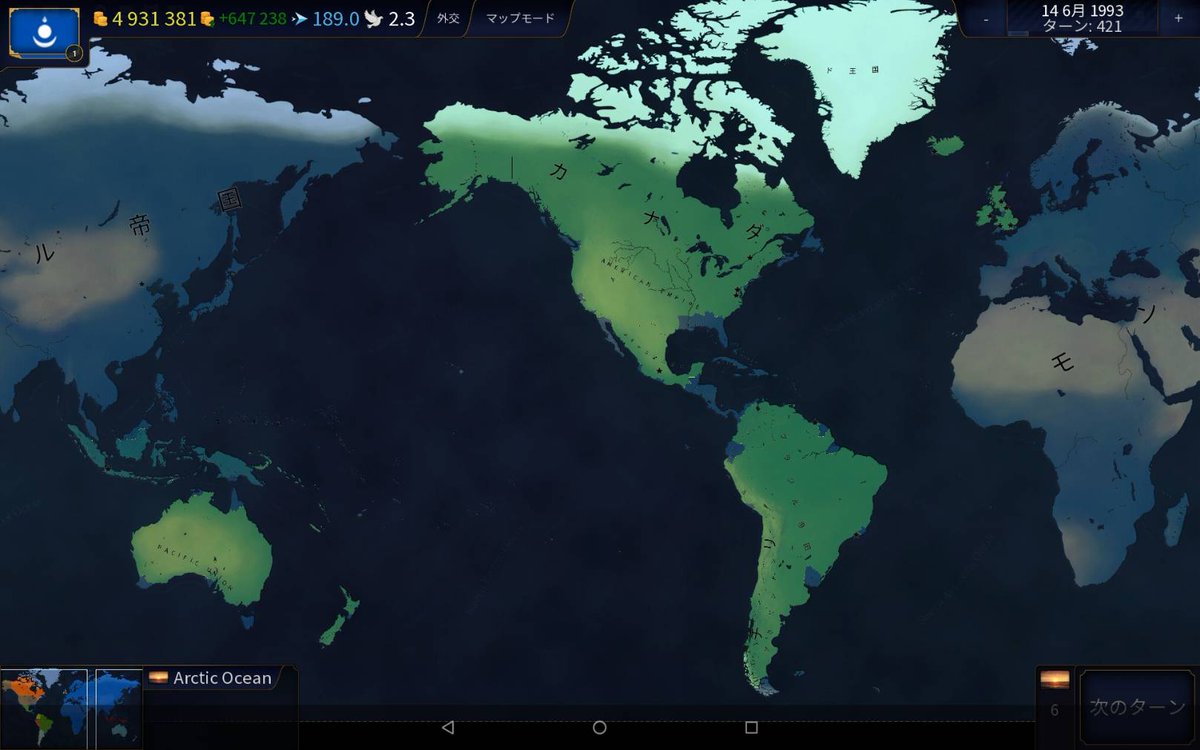
Task: Open the player civilization flag panel
Action: [x=44, y=33]
